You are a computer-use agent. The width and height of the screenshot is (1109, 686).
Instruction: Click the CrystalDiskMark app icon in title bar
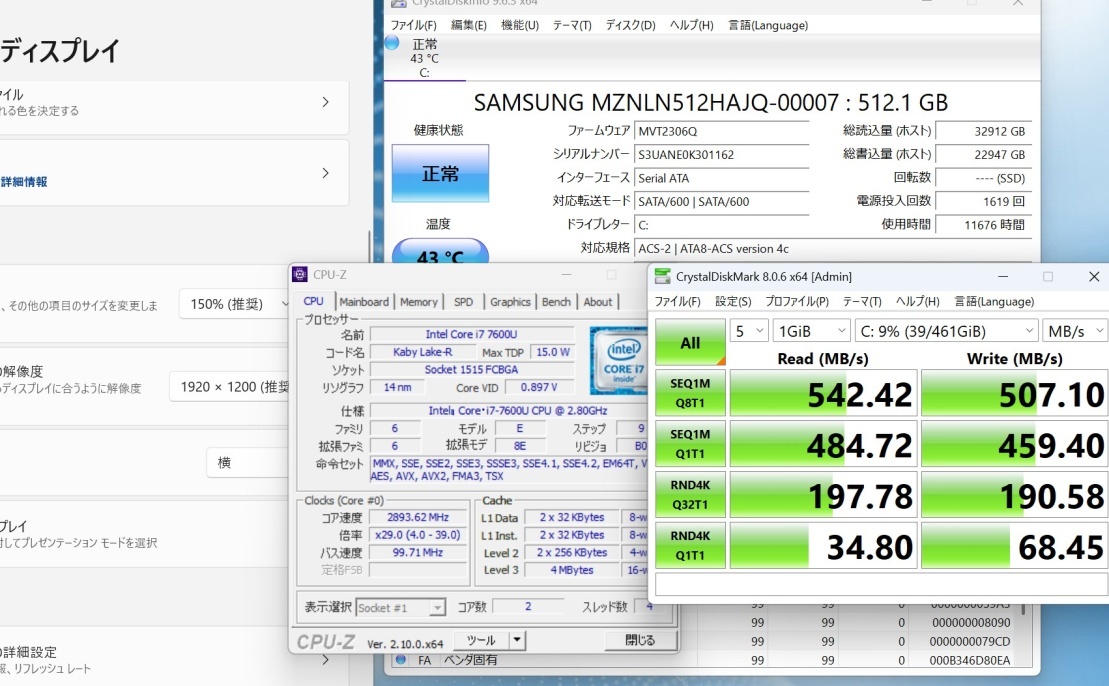(x=662, y=277)
